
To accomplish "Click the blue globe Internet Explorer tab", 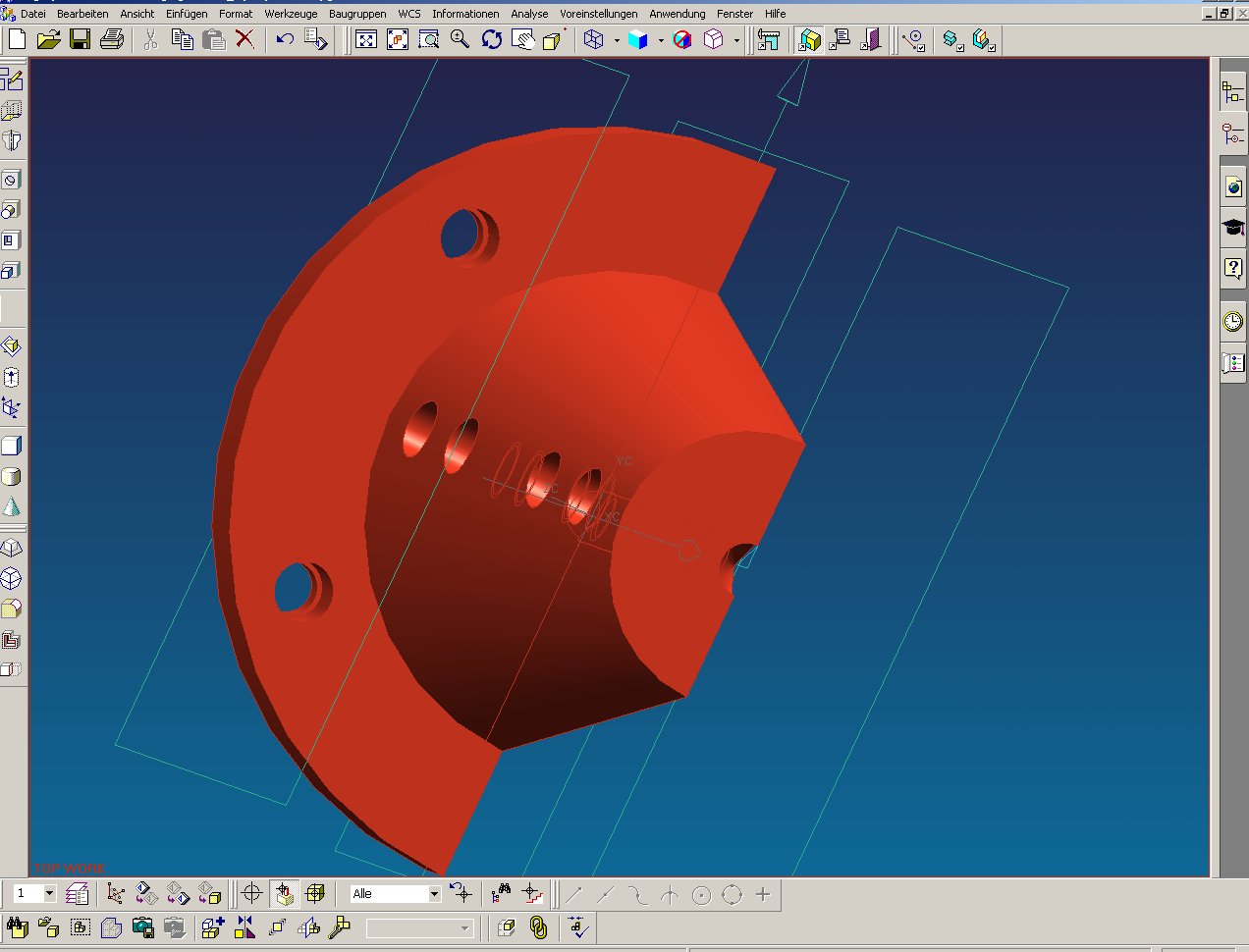I will (1233, 187).
